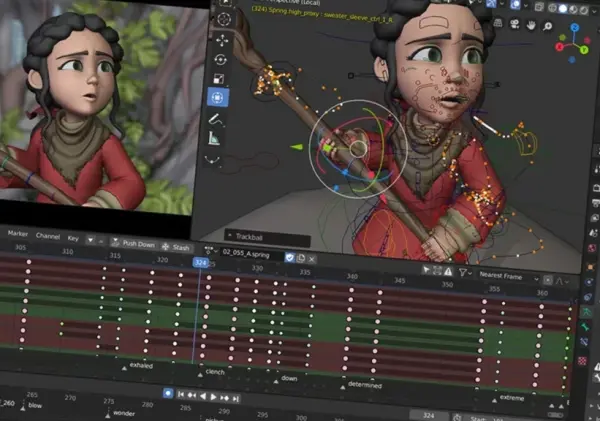Screen dimensions: 600x421
Task: Select the Scale tool in viewport toolbar
Action: pyautogui.click(x=219, y=79)
